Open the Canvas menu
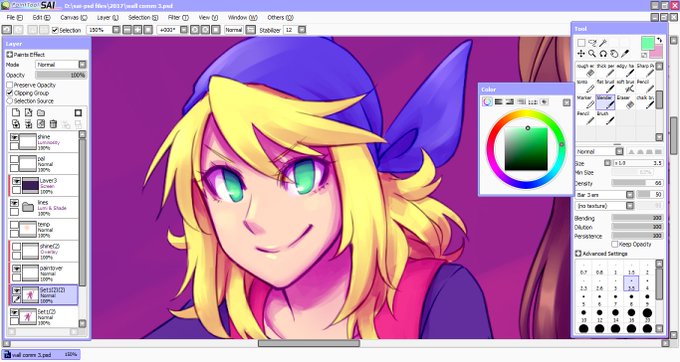Viewport: 680px width, 362px height. (x=74, y=17)
